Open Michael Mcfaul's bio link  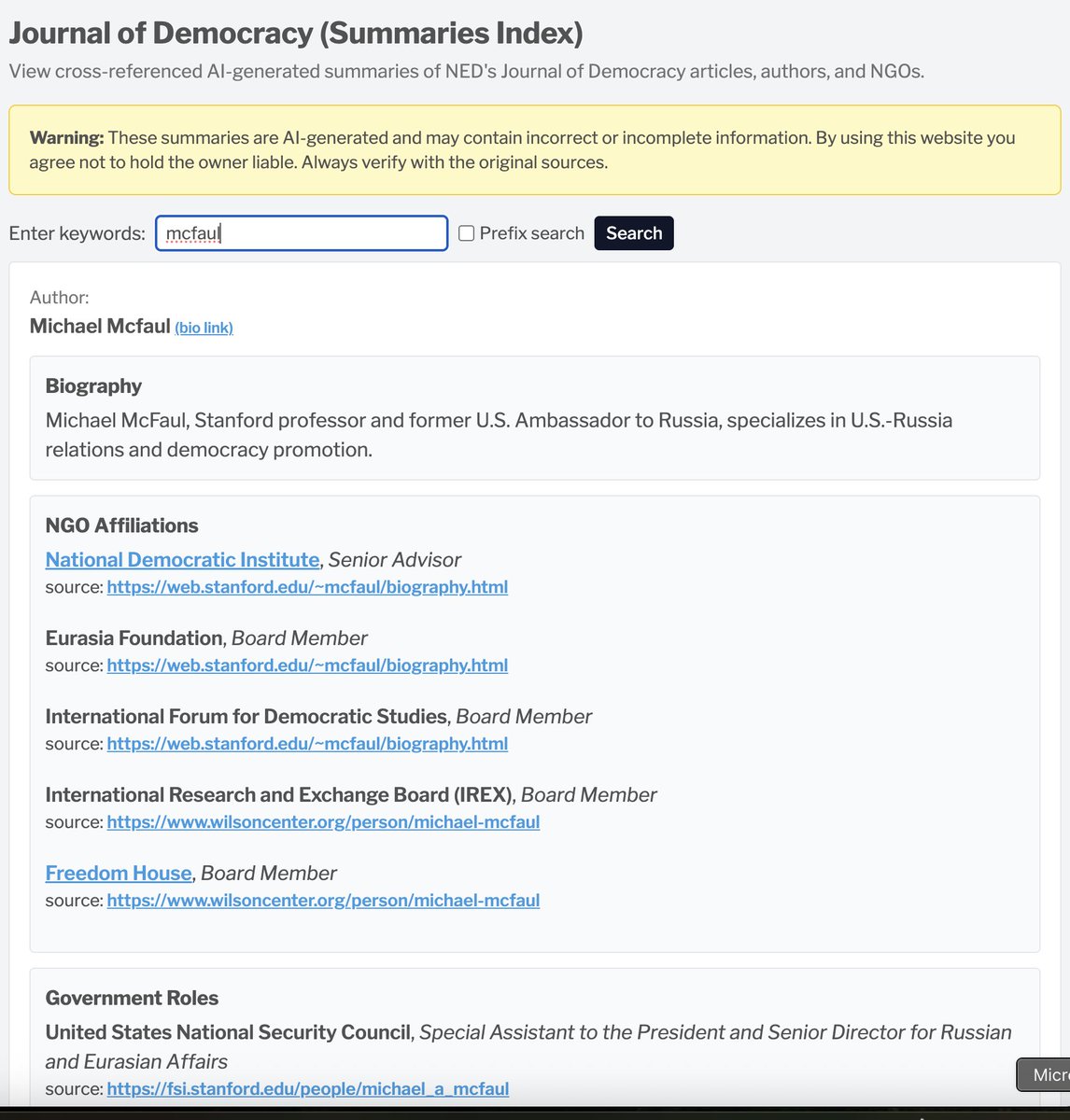204,328
